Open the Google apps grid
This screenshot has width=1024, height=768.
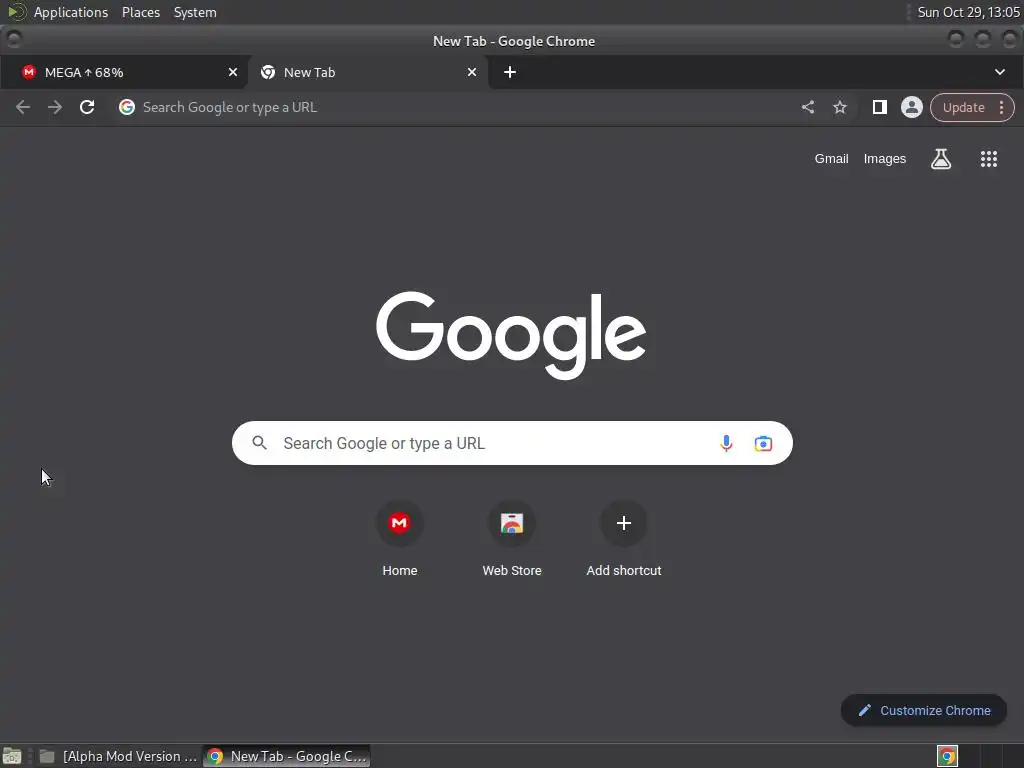coord(989,159)
